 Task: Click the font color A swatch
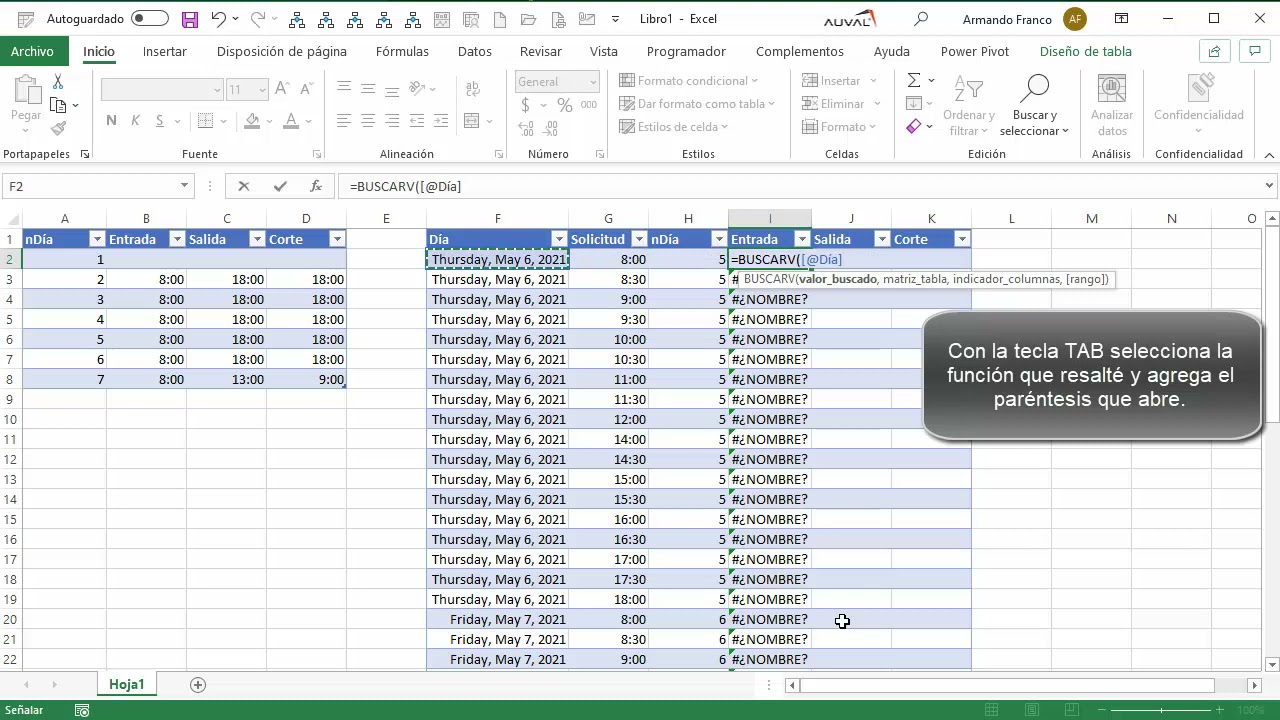pos(291,121)
